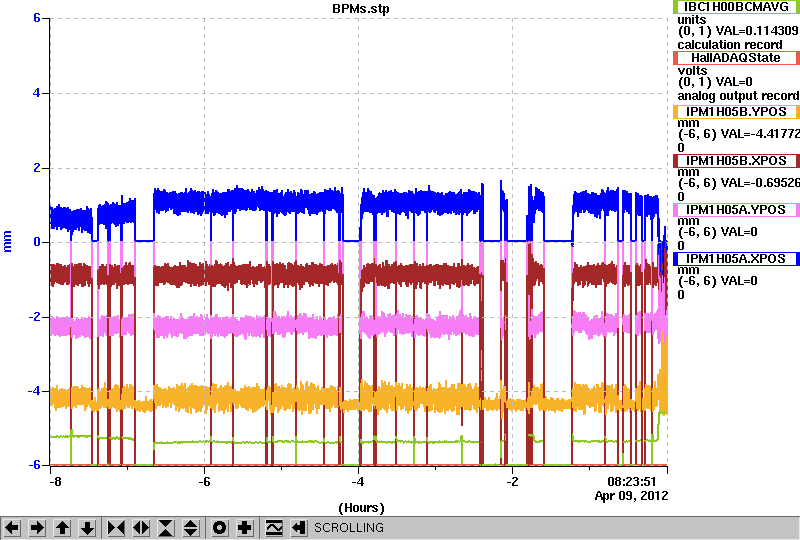Select the IPM1H05B.YPOS legend entry
Screen dimensions: 800x540
736,112
